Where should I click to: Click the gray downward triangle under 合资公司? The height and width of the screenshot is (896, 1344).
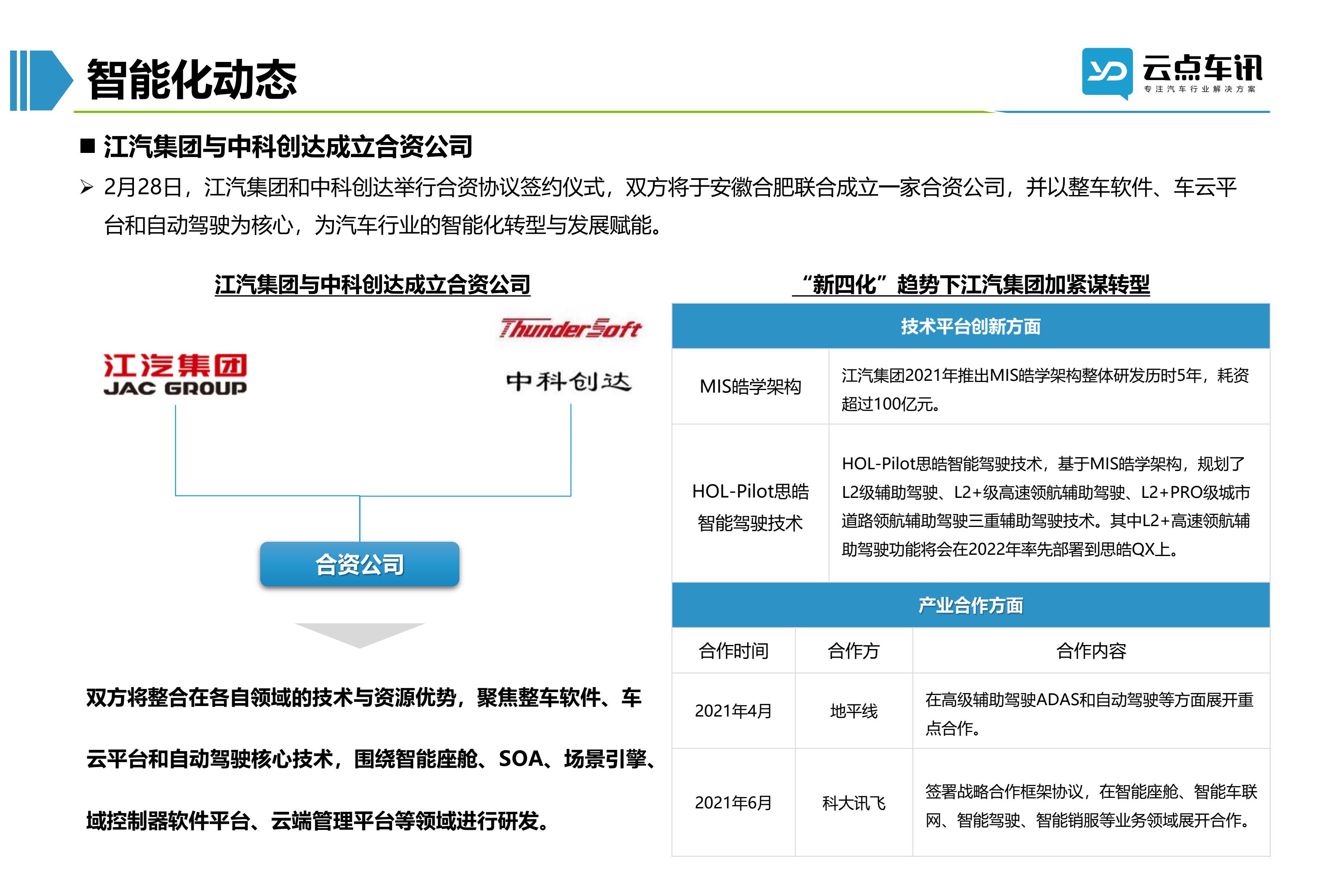pos(359,635)
